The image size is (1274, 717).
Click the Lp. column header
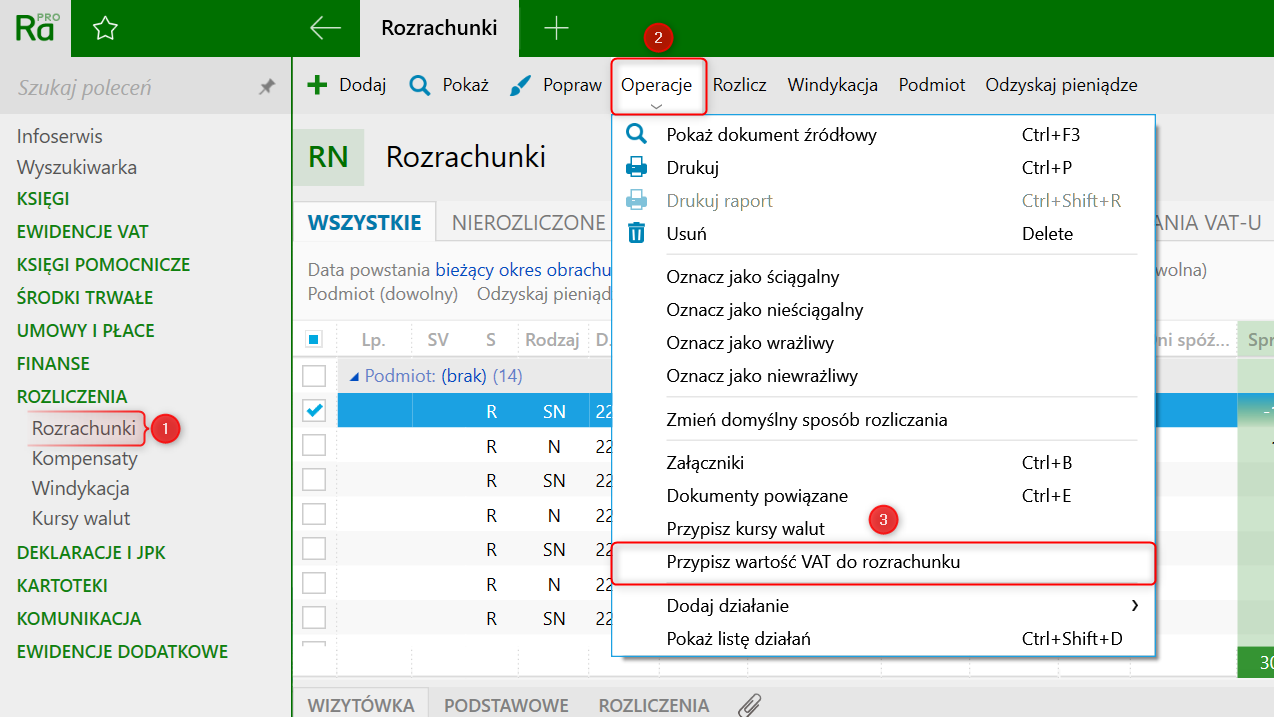point(374,340)
